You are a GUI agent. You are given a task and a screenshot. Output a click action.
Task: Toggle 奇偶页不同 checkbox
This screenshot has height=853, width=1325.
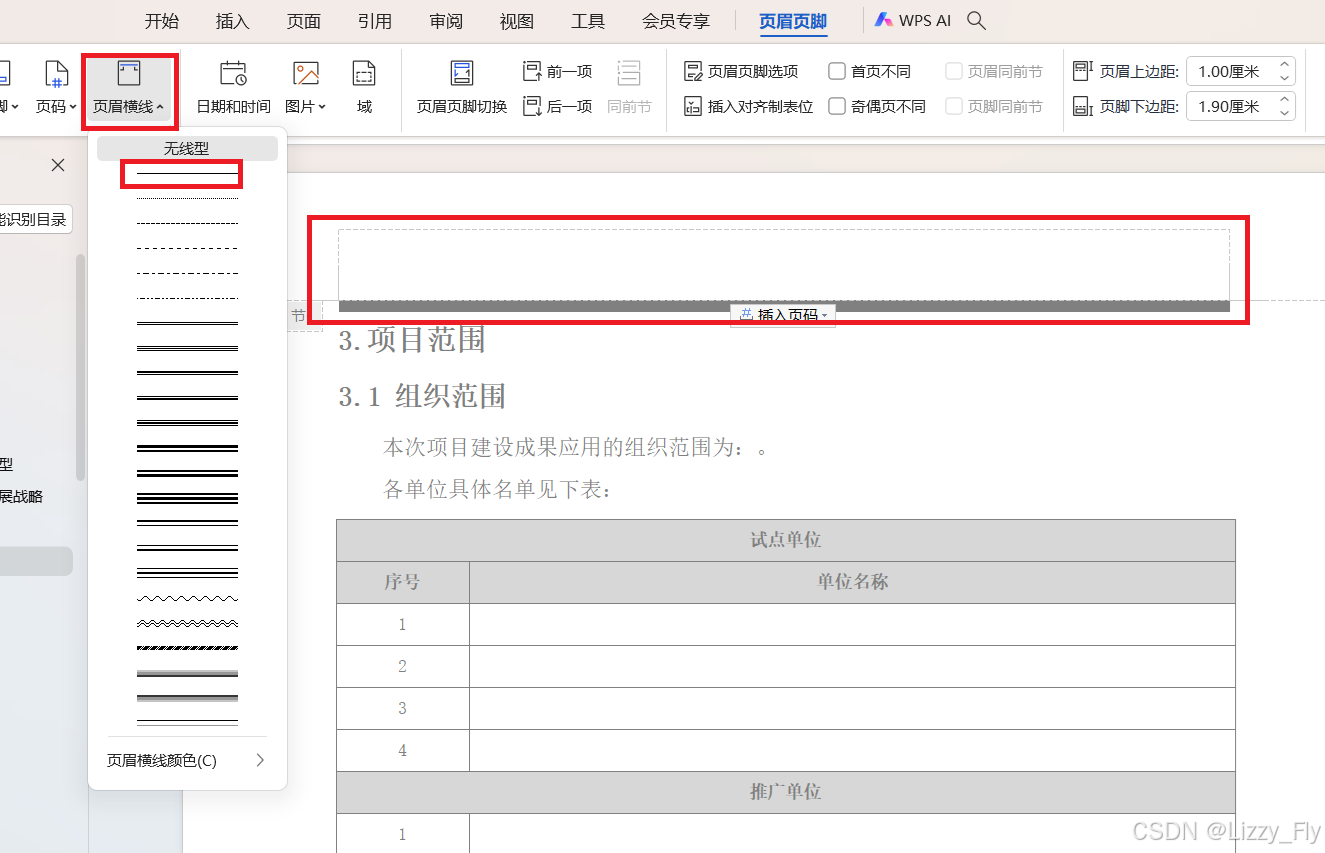tap(837, 106)
